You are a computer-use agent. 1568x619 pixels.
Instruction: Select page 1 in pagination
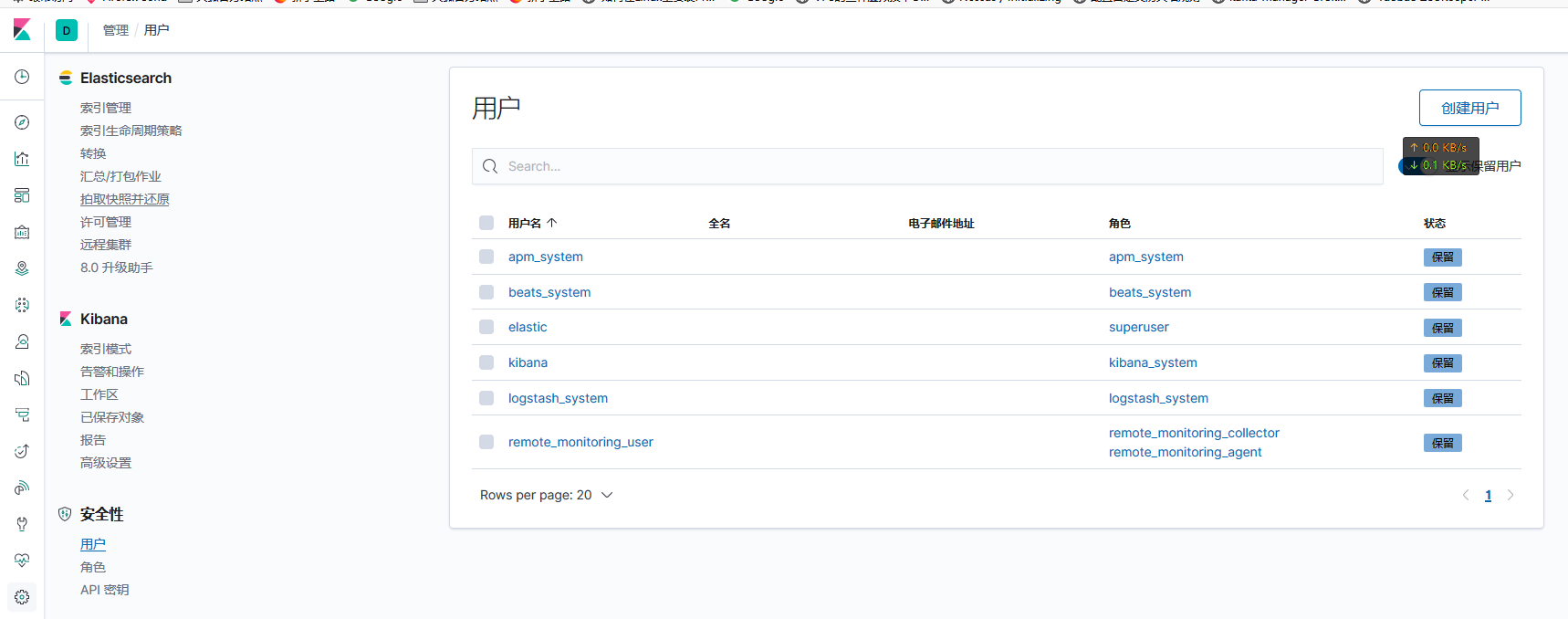coord(1488,495)
